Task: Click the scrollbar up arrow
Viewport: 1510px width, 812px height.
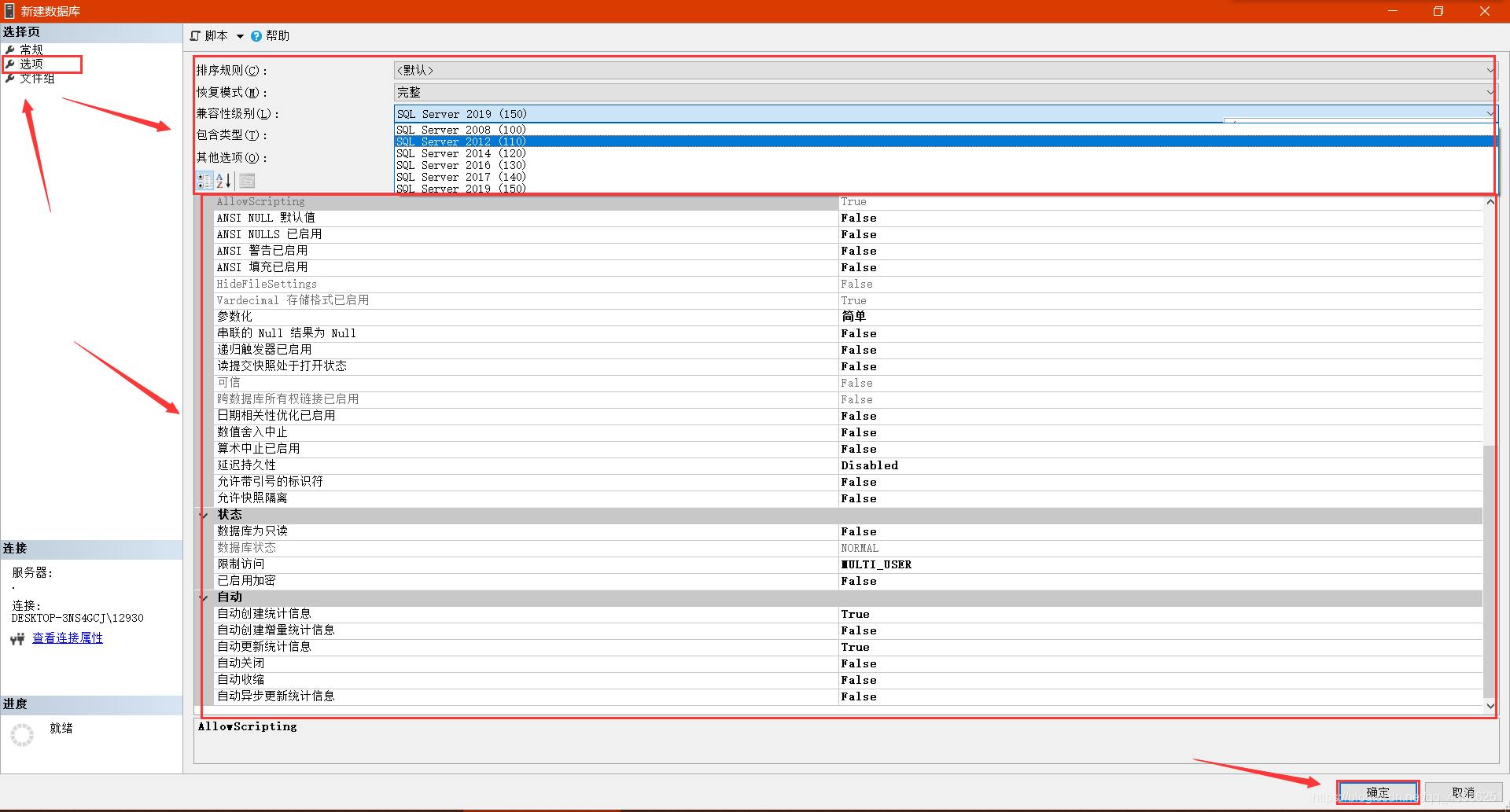Action: pos(1490,202)
